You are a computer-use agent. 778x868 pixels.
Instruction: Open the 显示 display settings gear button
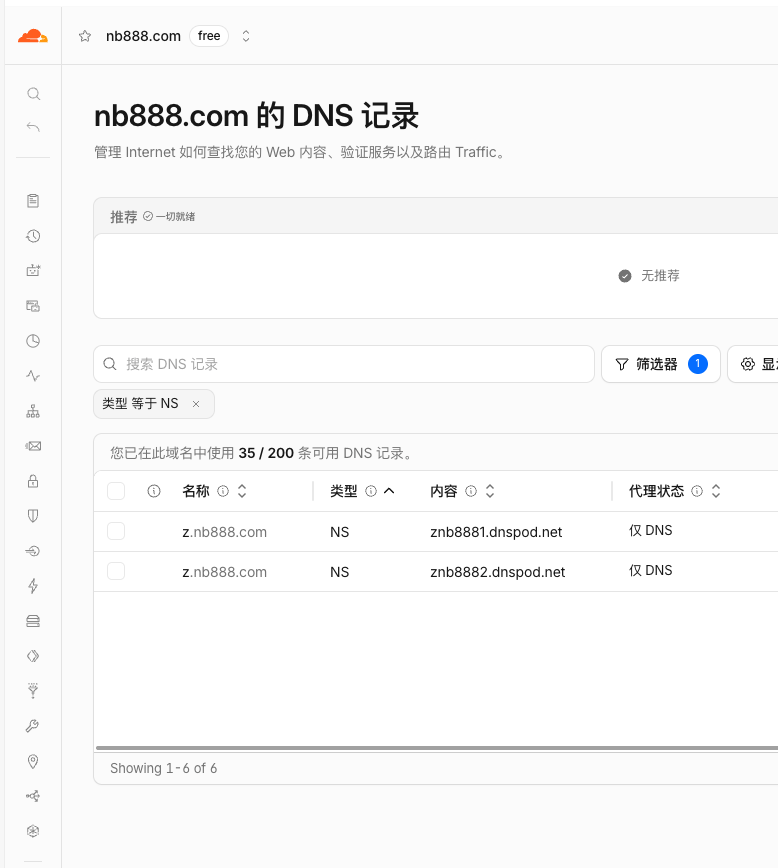click(753, 364)
